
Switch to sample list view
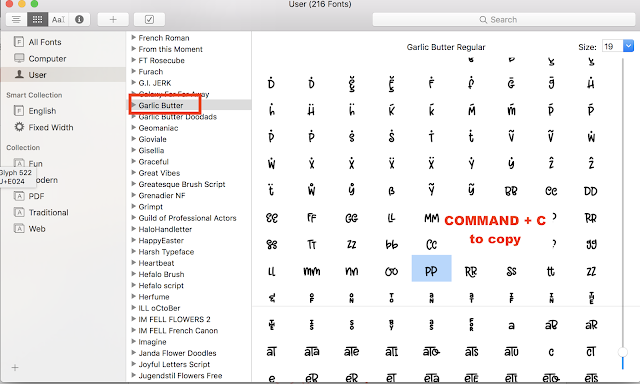tap(16, 19)
